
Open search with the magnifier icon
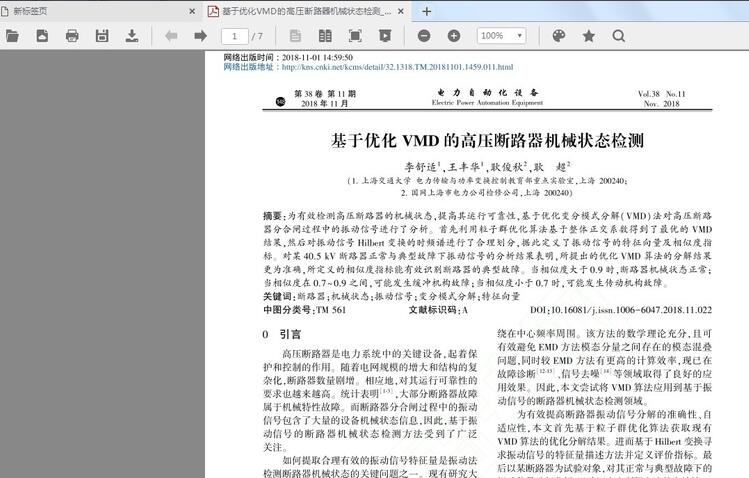click(619, 36)
